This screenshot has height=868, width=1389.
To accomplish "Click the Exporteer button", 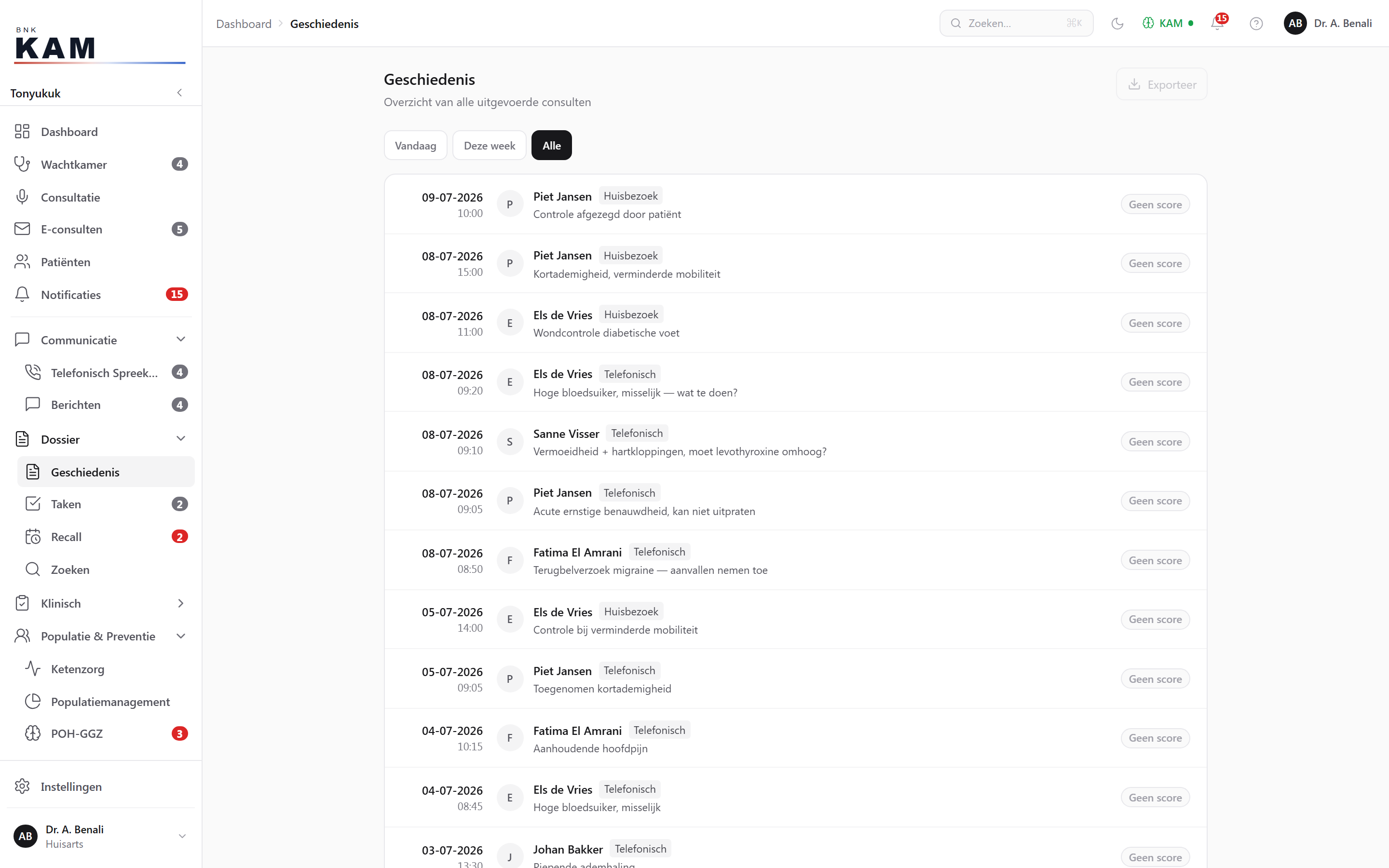I will click(1162, 84).
